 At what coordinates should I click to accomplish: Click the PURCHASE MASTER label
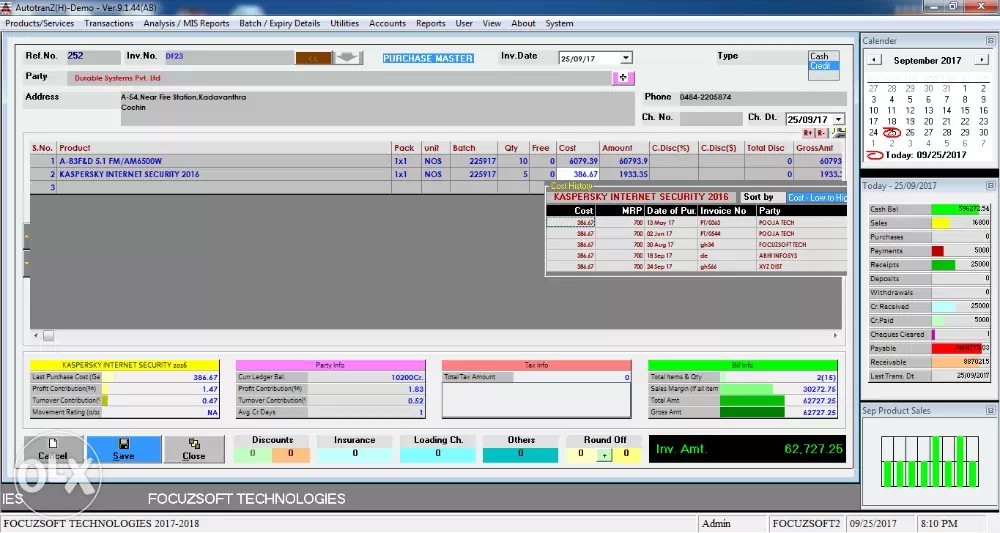coord(428,58)
